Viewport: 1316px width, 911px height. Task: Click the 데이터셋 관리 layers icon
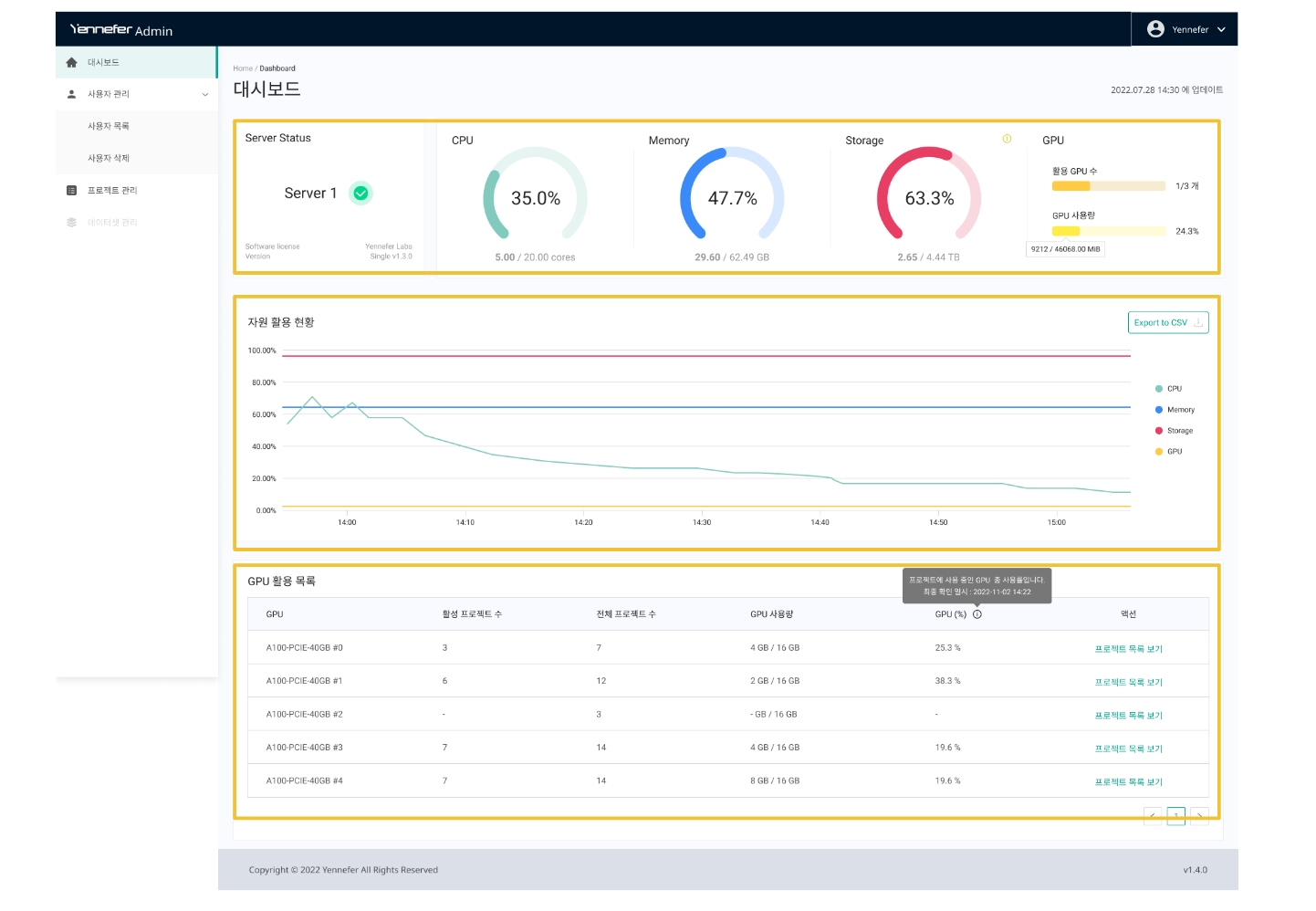pos(72,223)
